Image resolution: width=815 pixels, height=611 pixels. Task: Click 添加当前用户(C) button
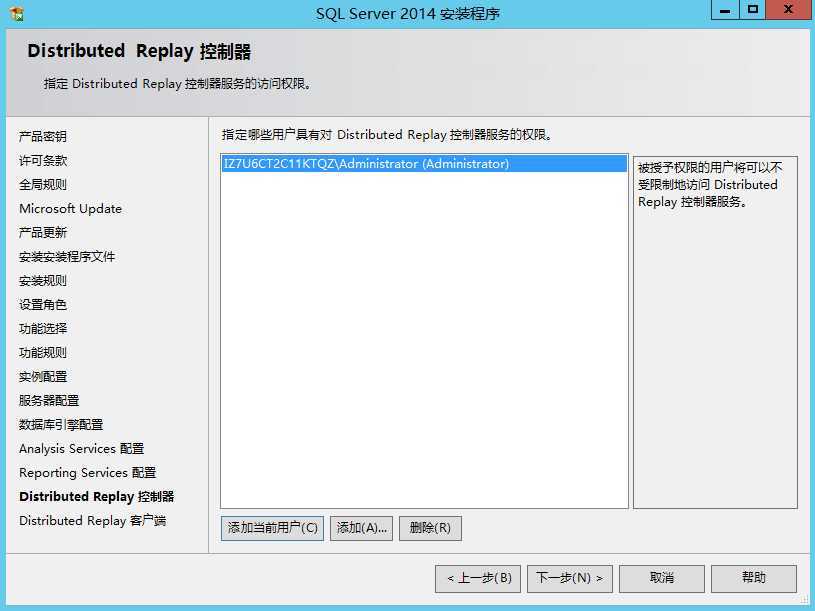pyautogui.click(x=272, y=528)
